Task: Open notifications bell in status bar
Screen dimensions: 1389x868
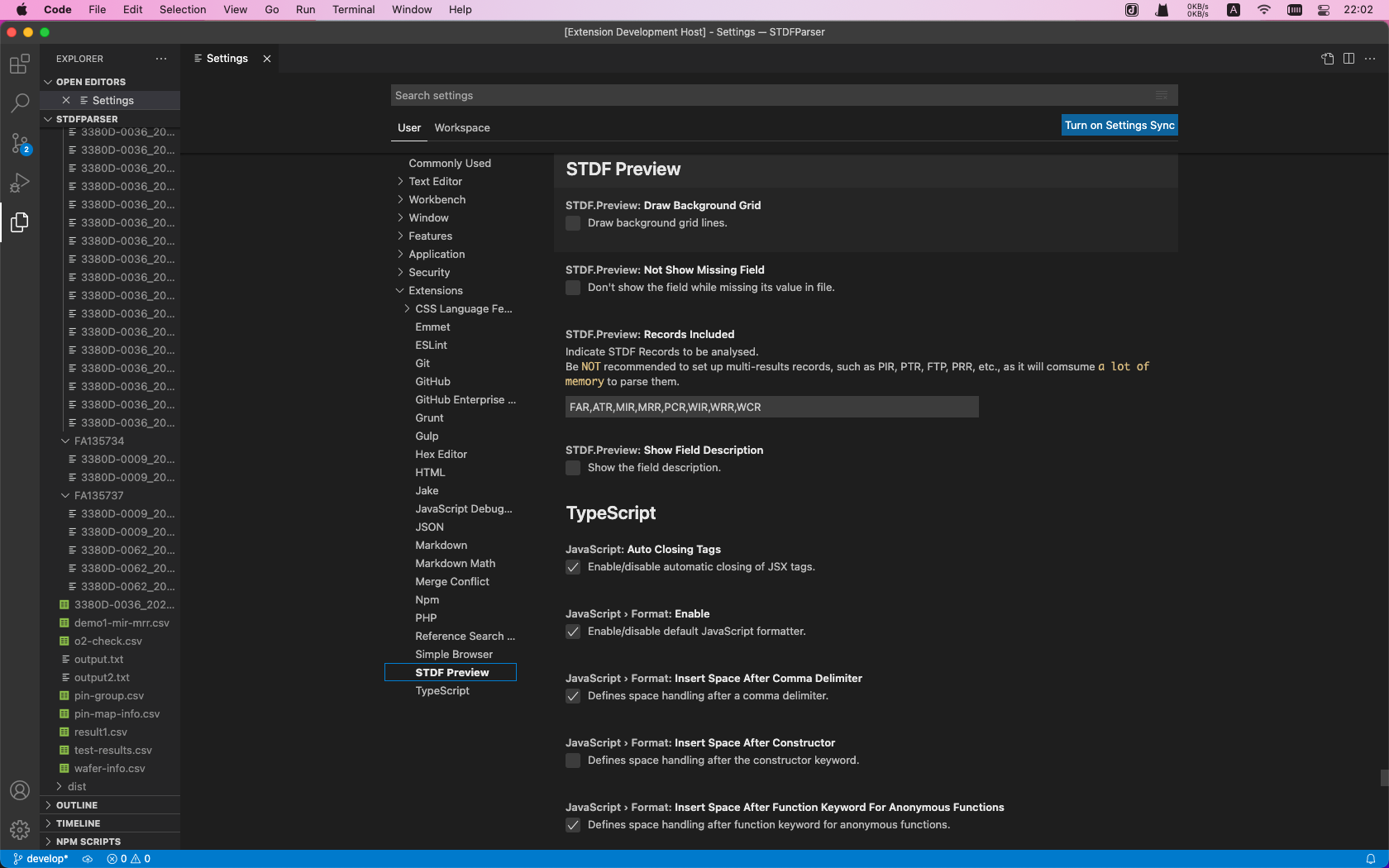Action: click(1370, 859)
